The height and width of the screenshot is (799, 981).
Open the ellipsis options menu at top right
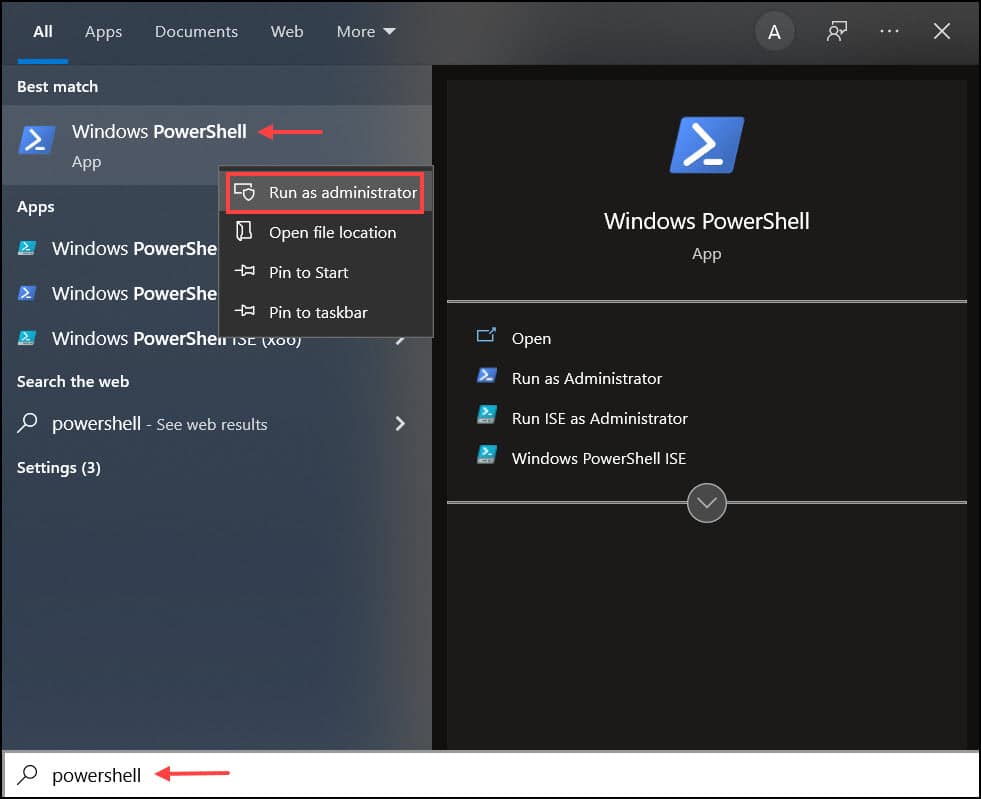click(889, 31)
